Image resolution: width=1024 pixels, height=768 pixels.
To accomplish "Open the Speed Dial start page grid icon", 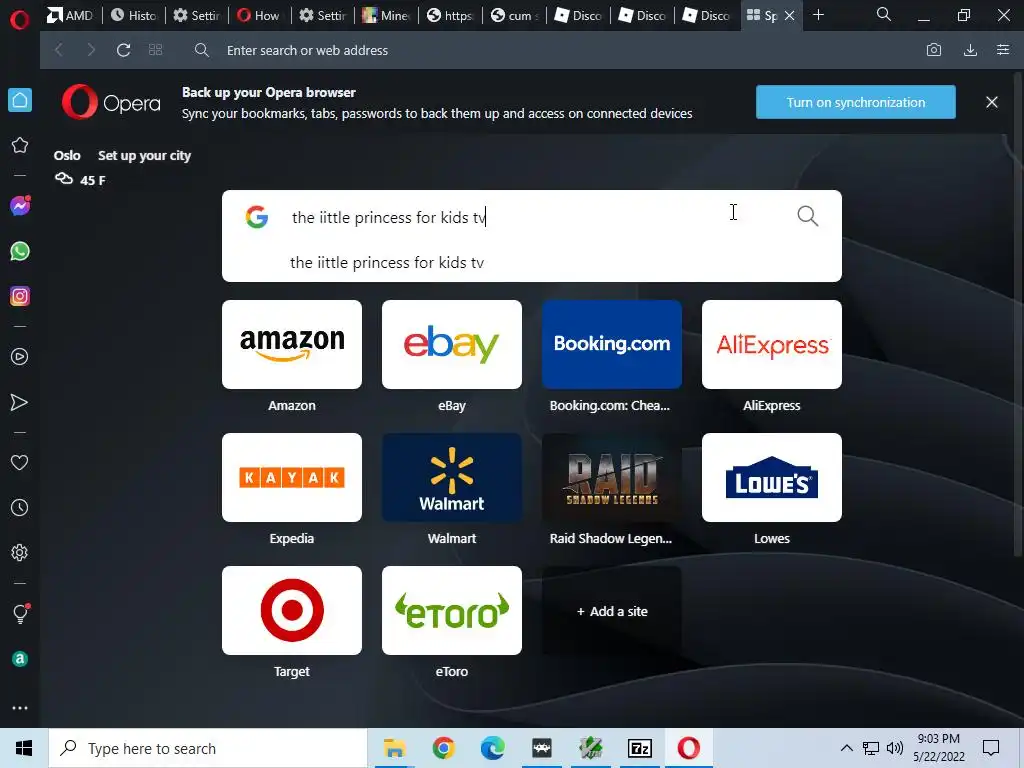I will 155,50.
